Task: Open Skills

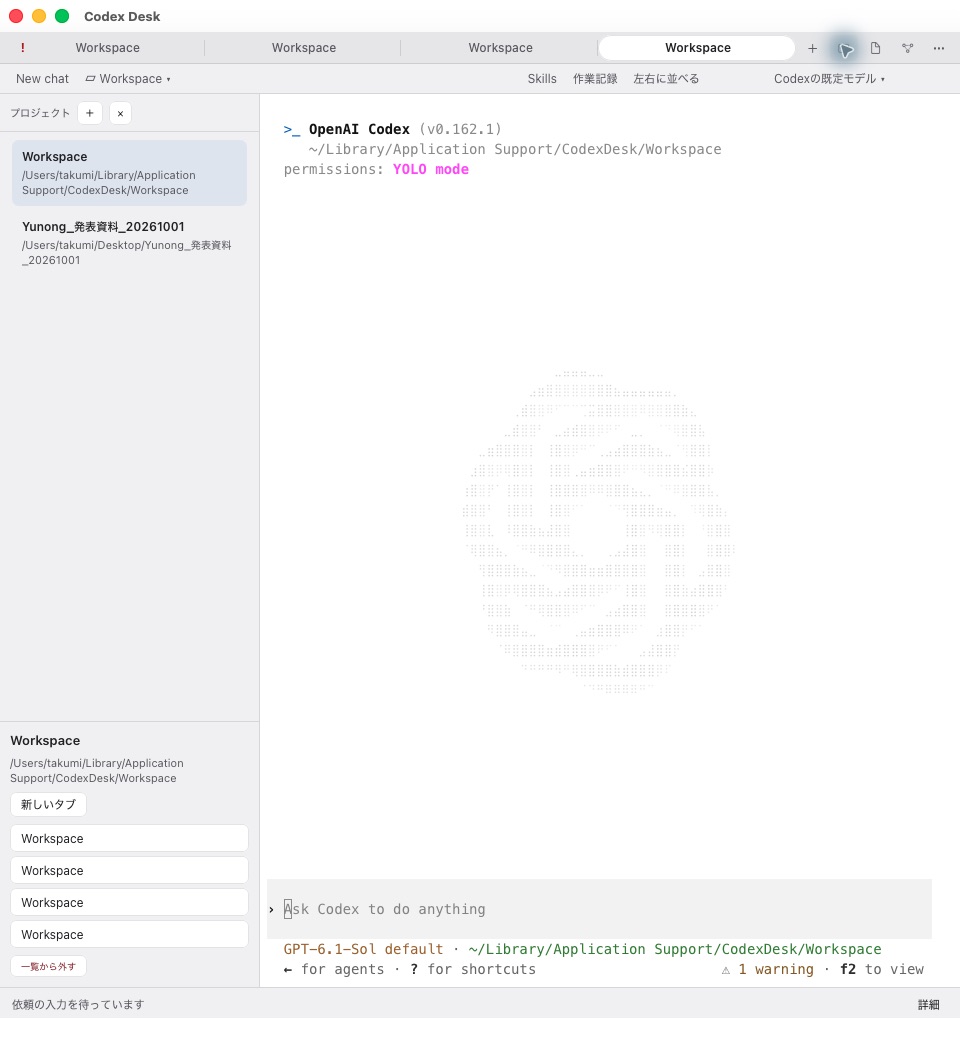Action: 542,78
